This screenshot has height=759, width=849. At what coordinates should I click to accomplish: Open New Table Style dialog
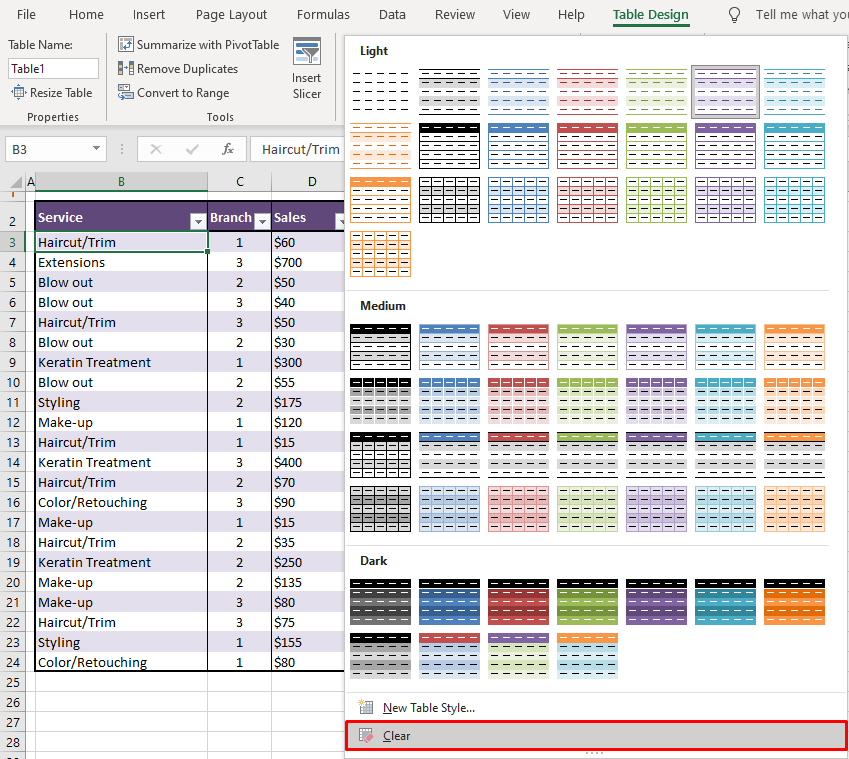click(x=431, y=707)
